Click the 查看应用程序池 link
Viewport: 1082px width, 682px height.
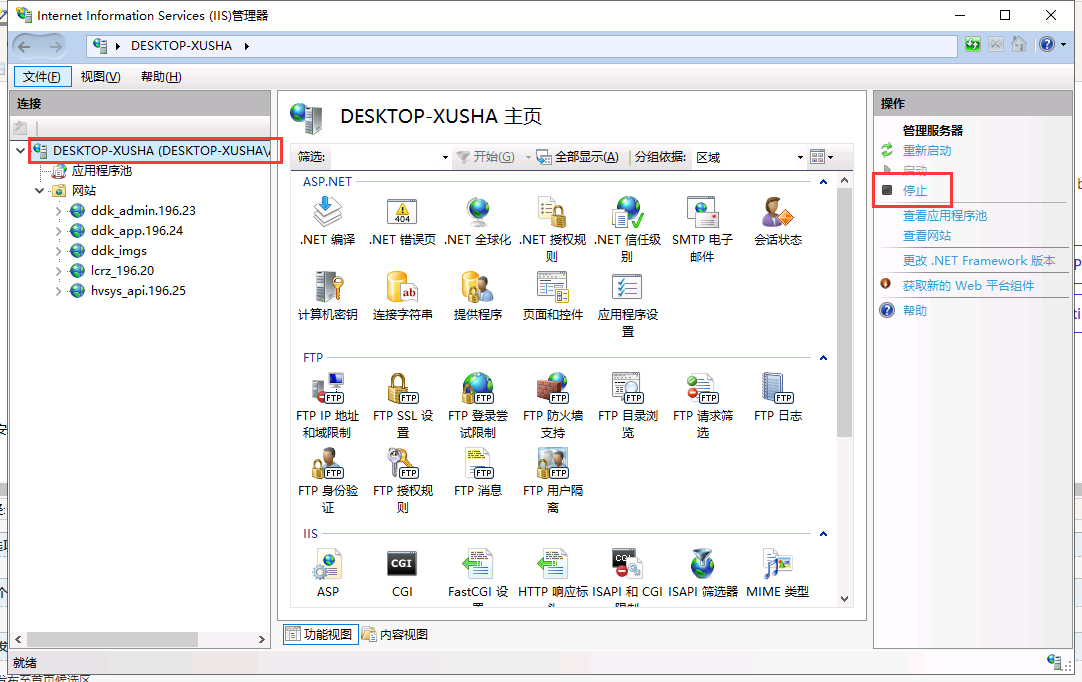945,216
